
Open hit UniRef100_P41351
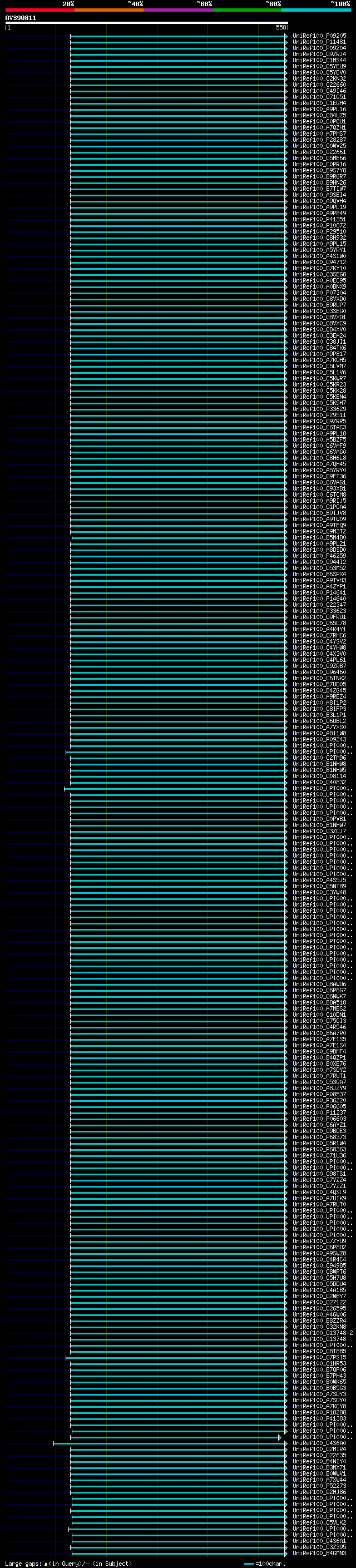click(319, 219)
